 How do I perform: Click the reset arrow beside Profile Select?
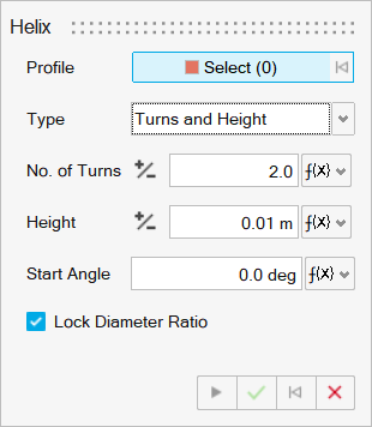[x=342, y=67]
